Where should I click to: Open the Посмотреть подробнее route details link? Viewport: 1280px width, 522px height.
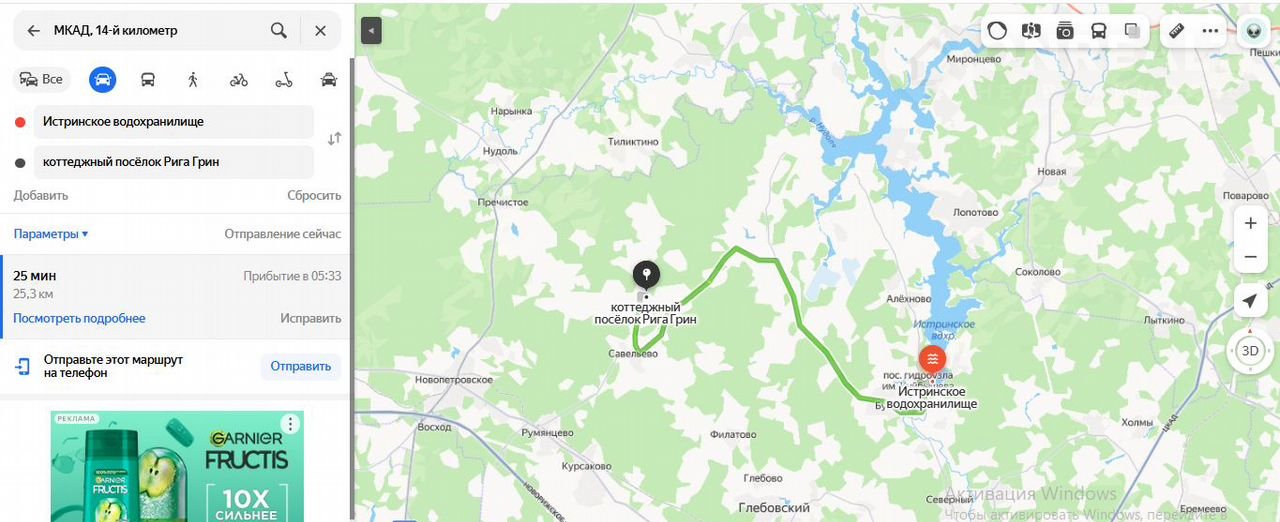click(x=79, y=318)
